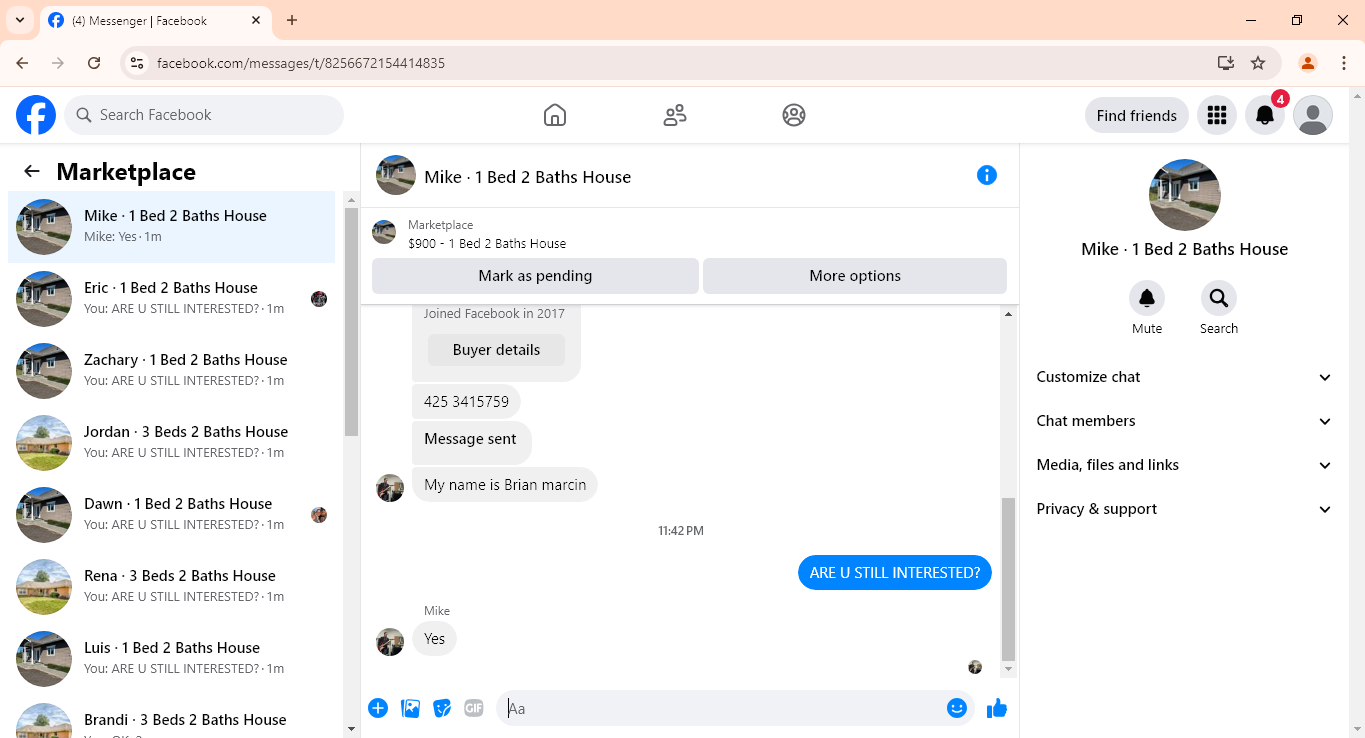This screenshot has width=1365, height=738.
Task: Click the Marketplace heading
Action: [126, 172]
